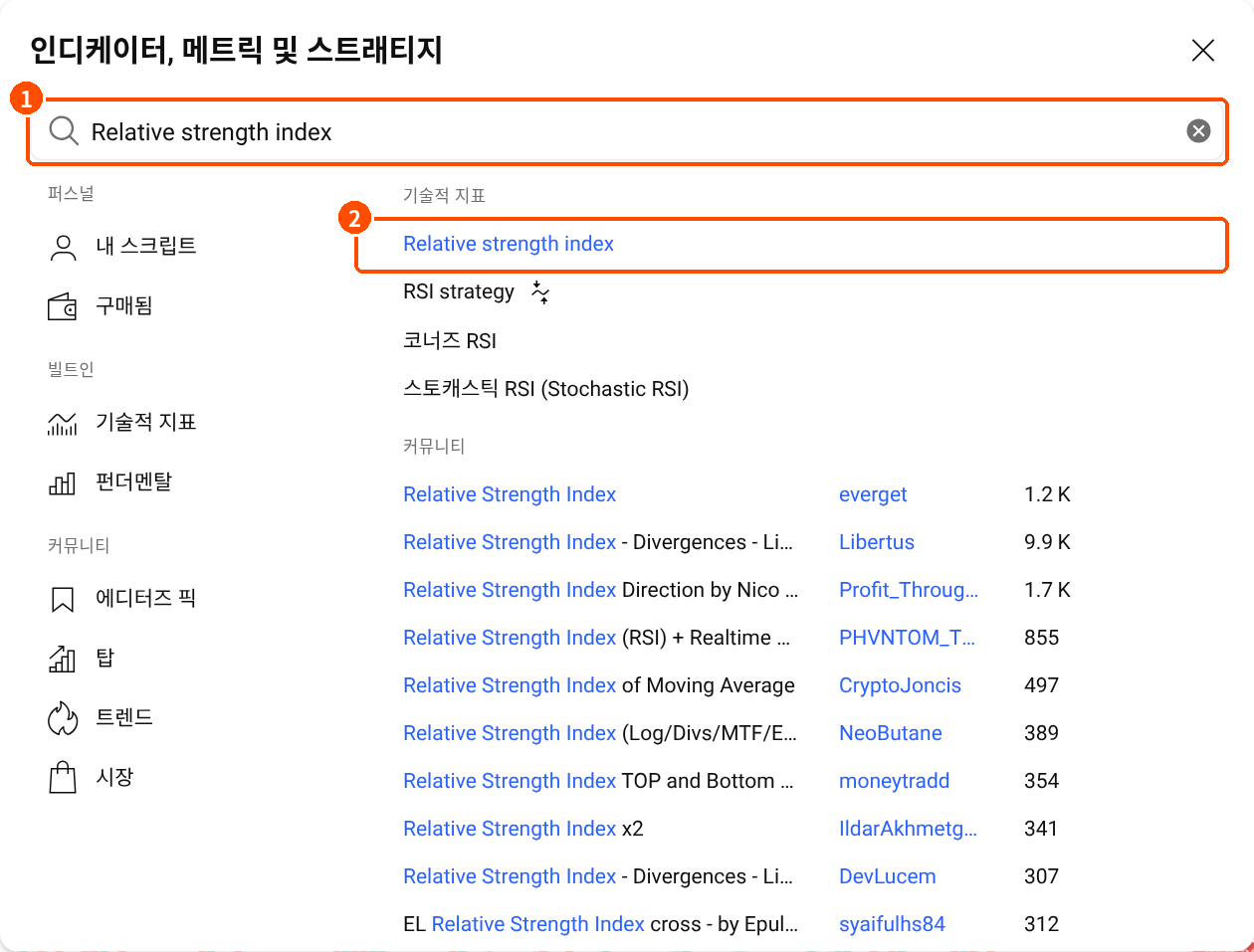Screen dimensions: 1254x952
Task: Open author IldarAkhmetg... profile
Action: point(908,829)
